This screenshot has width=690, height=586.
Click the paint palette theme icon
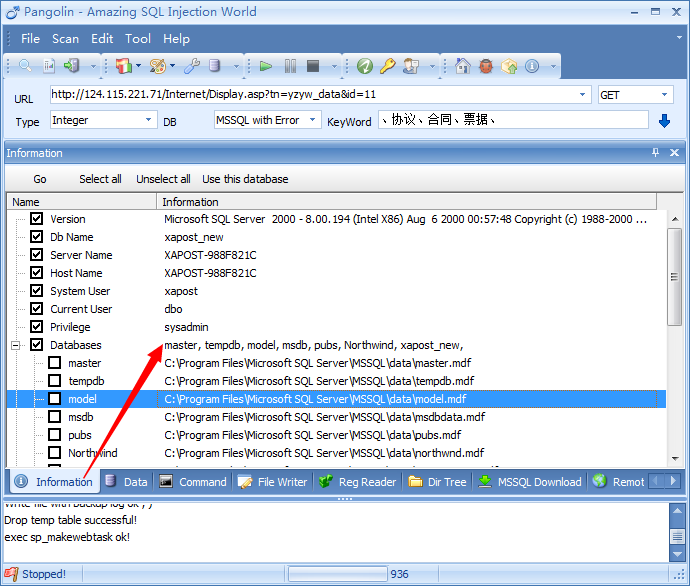[x=157, y=66]
